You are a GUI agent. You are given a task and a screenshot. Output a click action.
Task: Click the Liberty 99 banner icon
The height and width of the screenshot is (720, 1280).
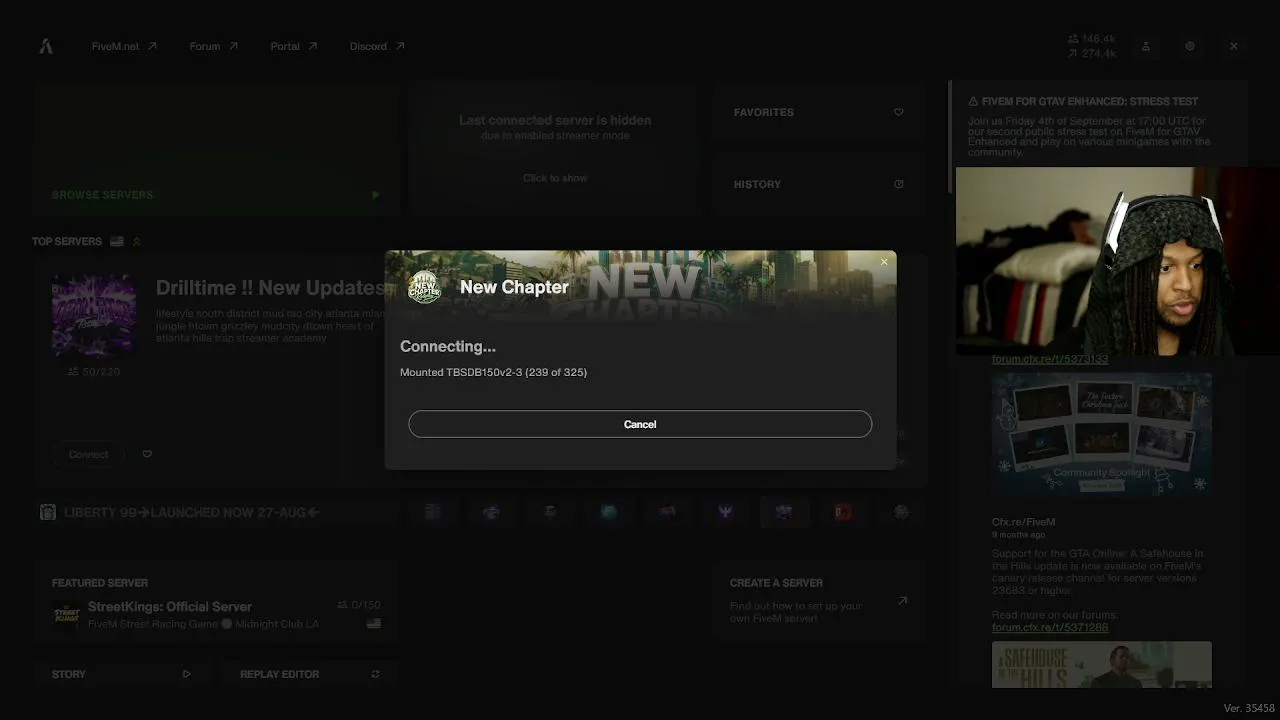[x=47, y=512]
